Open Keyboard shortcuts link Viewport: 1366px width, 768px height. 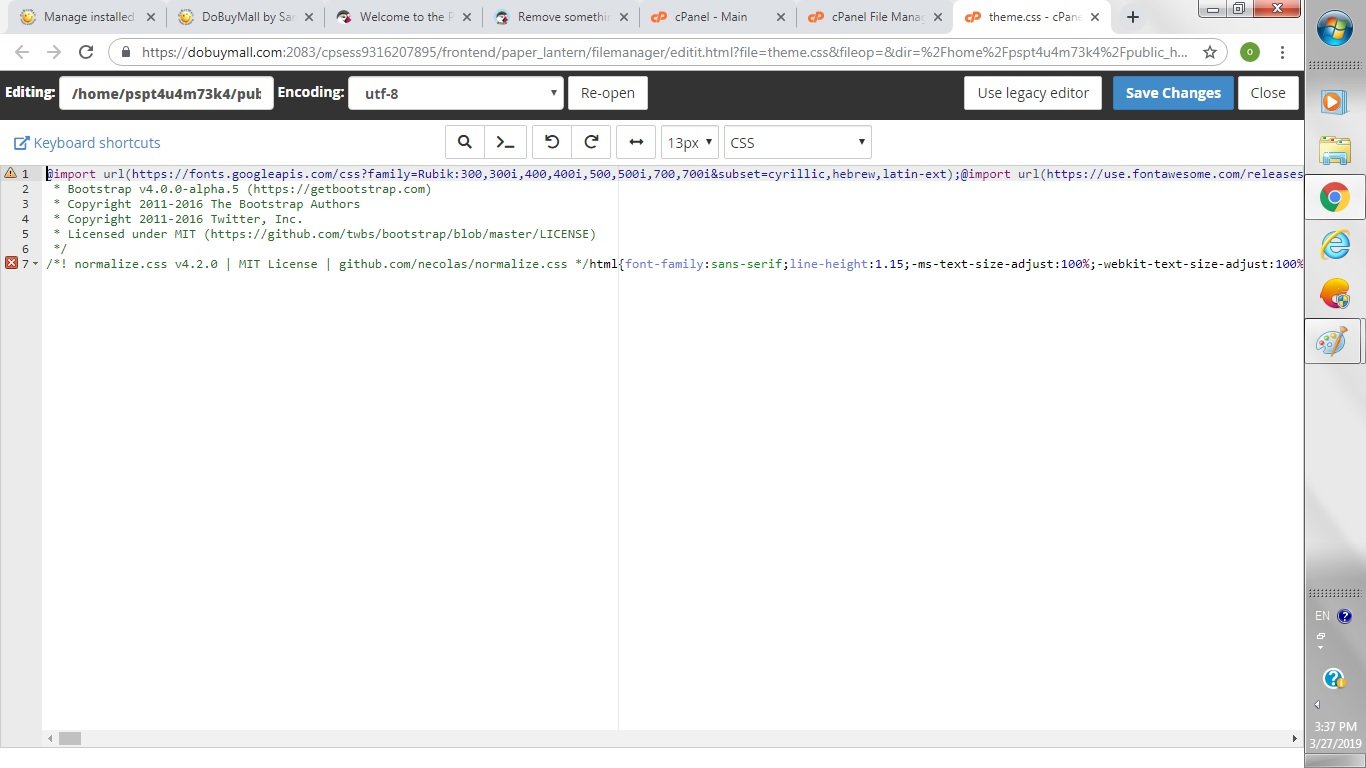click(87, 143)
